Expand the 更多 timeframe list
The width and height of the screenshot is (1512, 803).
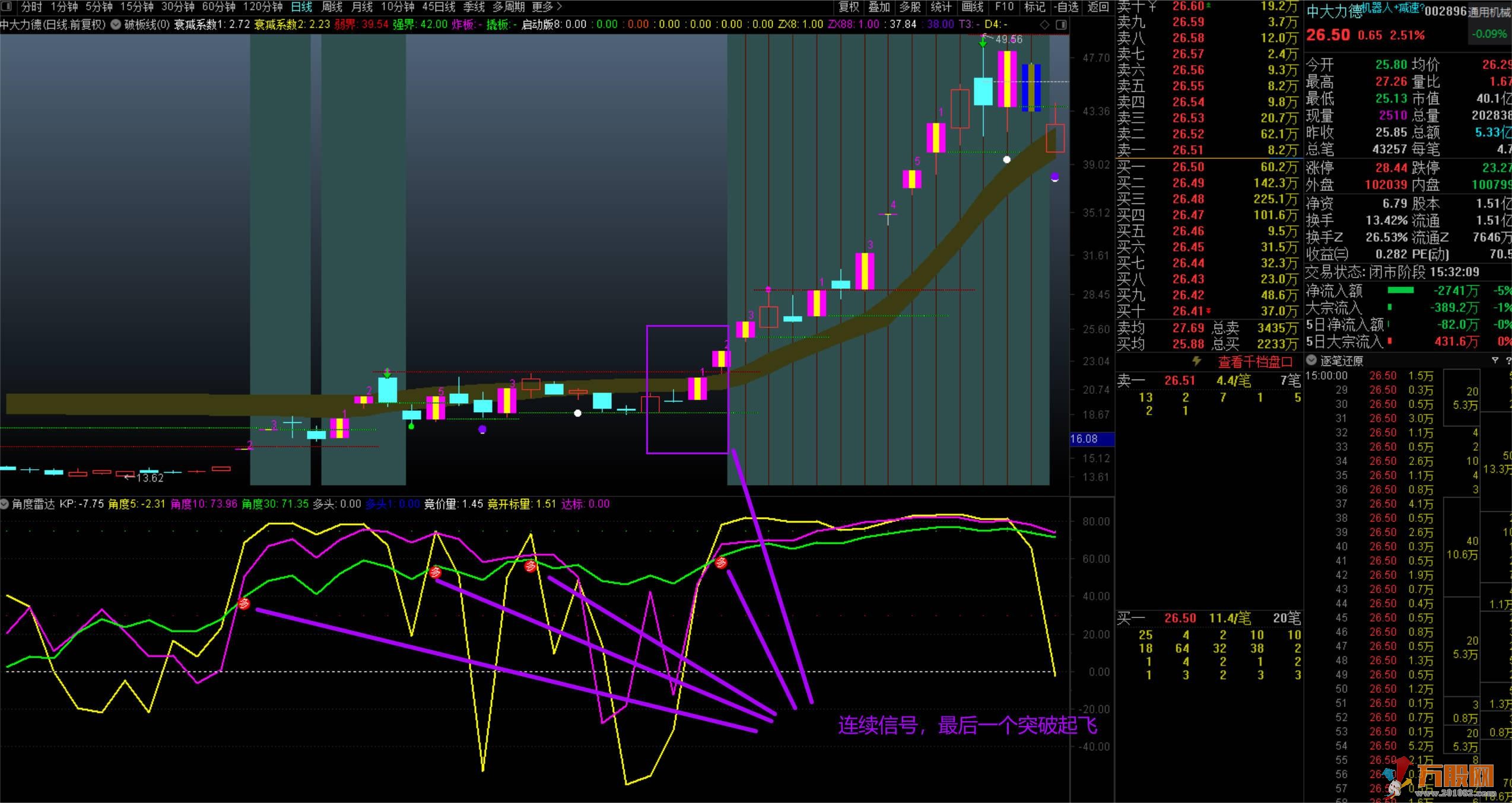coord(547,7)
